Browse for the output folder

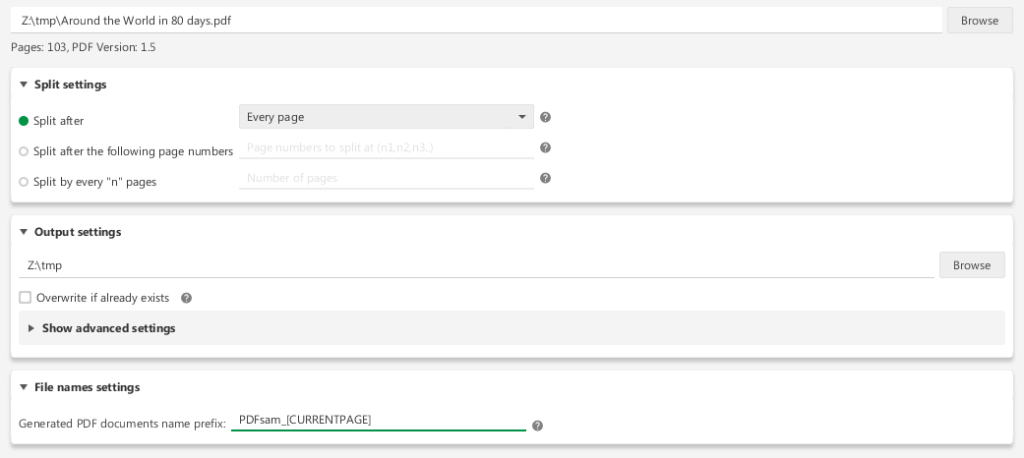tap(971, 265)
